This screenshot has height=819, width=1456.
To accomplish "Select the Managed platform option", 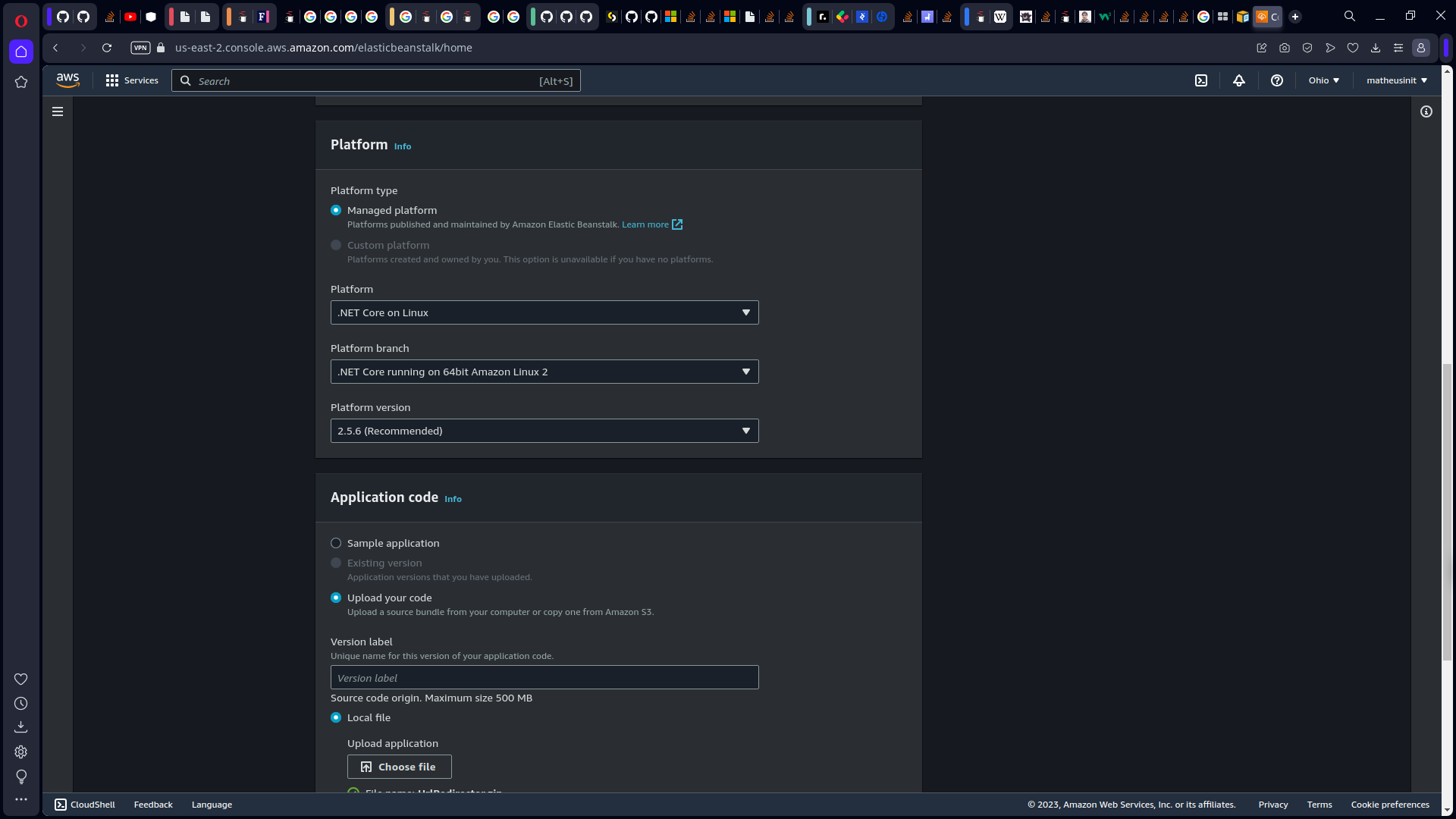I will coord(336,210).
